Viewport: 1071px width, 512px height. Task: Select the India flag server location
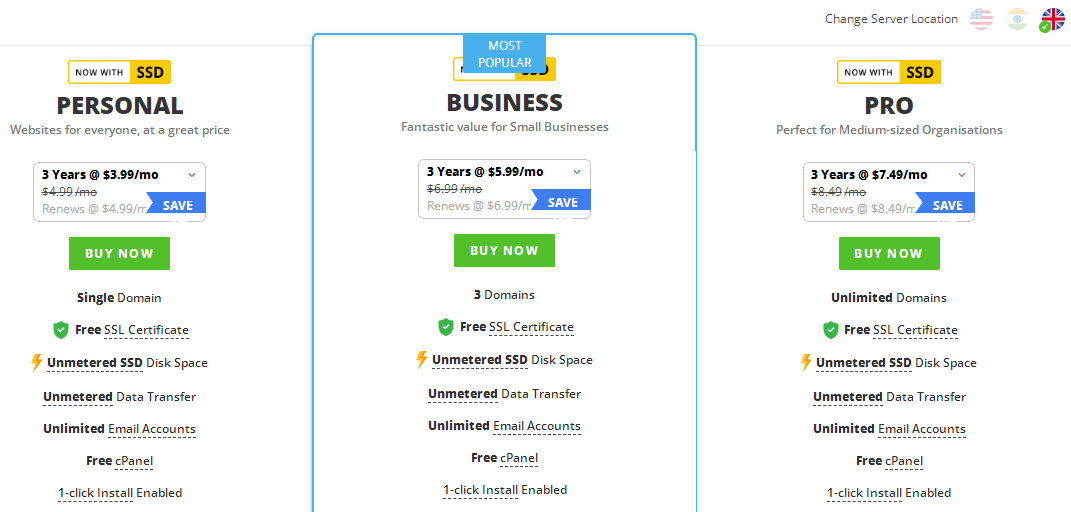pos(1018,19)
